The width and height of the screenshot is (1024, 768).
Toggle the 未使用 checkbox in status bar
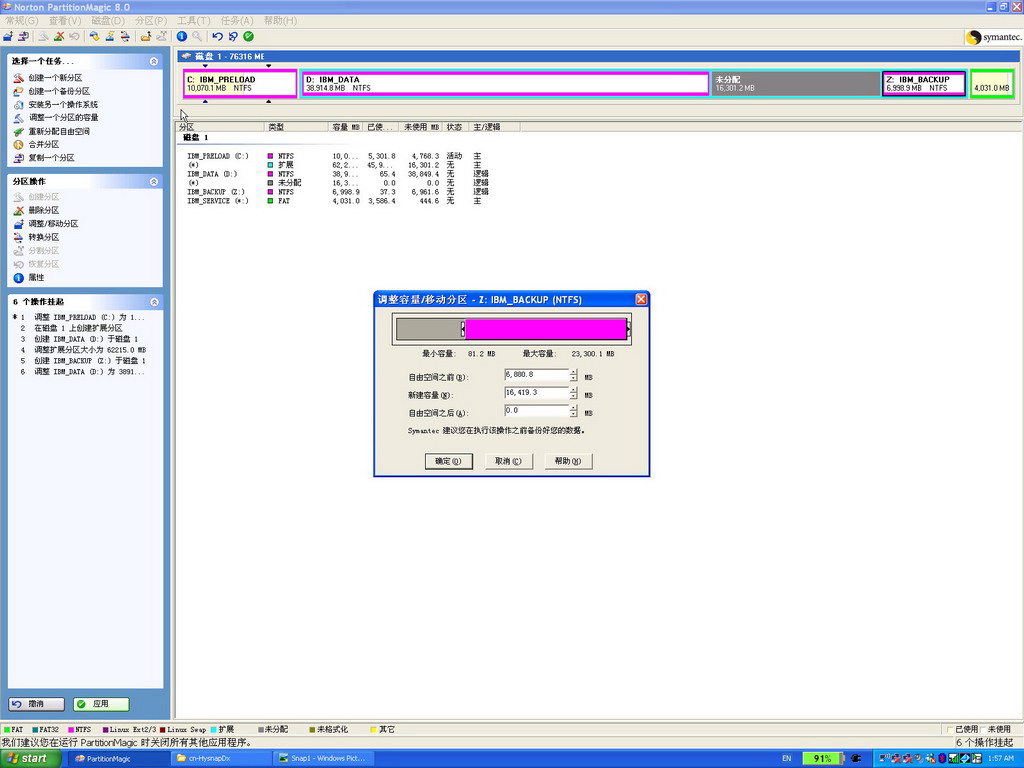pos(981,730)
